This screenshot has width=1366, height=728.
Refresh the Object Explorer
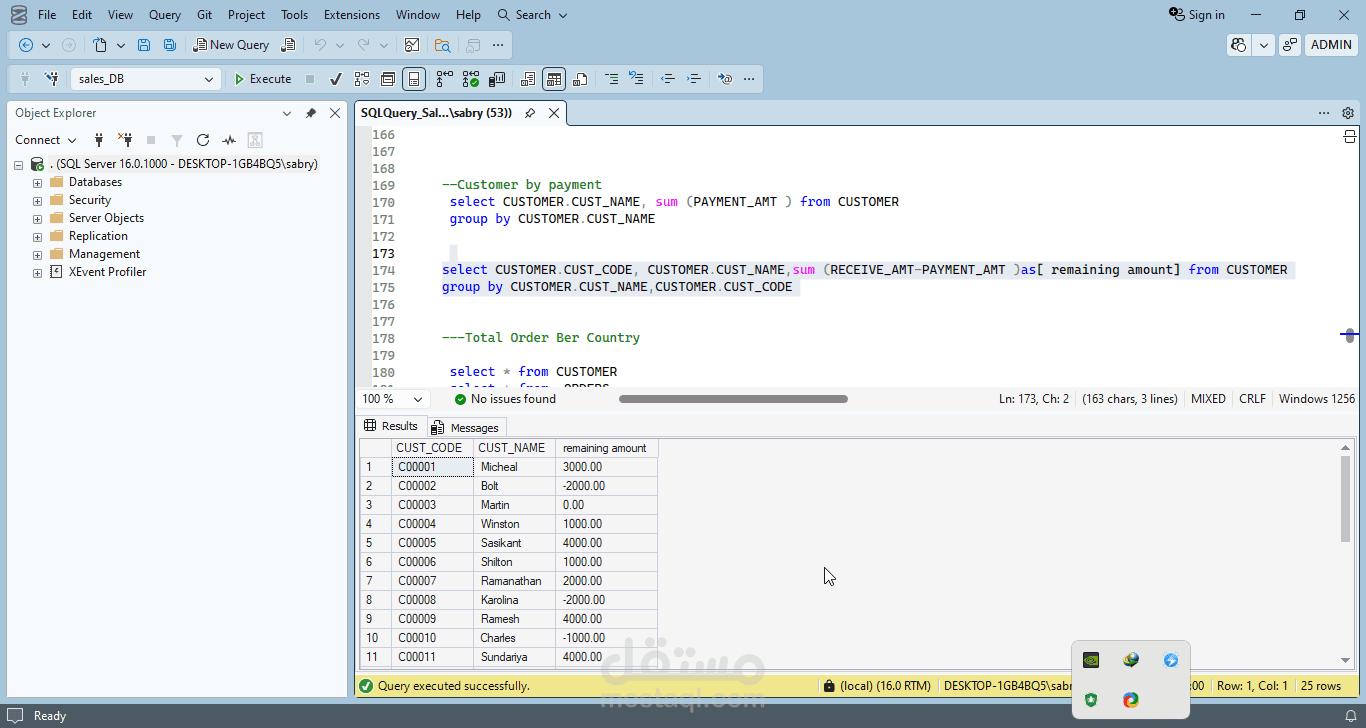point(203,140)
